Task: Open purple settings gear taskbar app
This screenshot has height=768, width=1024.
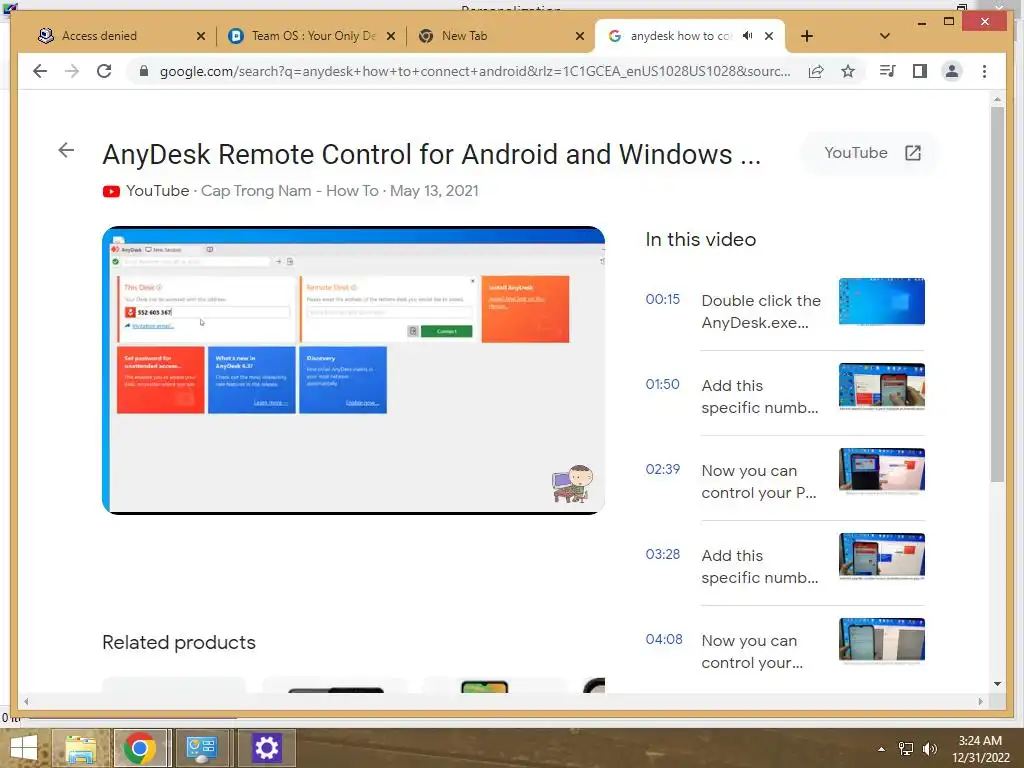Action: [x=266, y=748]
